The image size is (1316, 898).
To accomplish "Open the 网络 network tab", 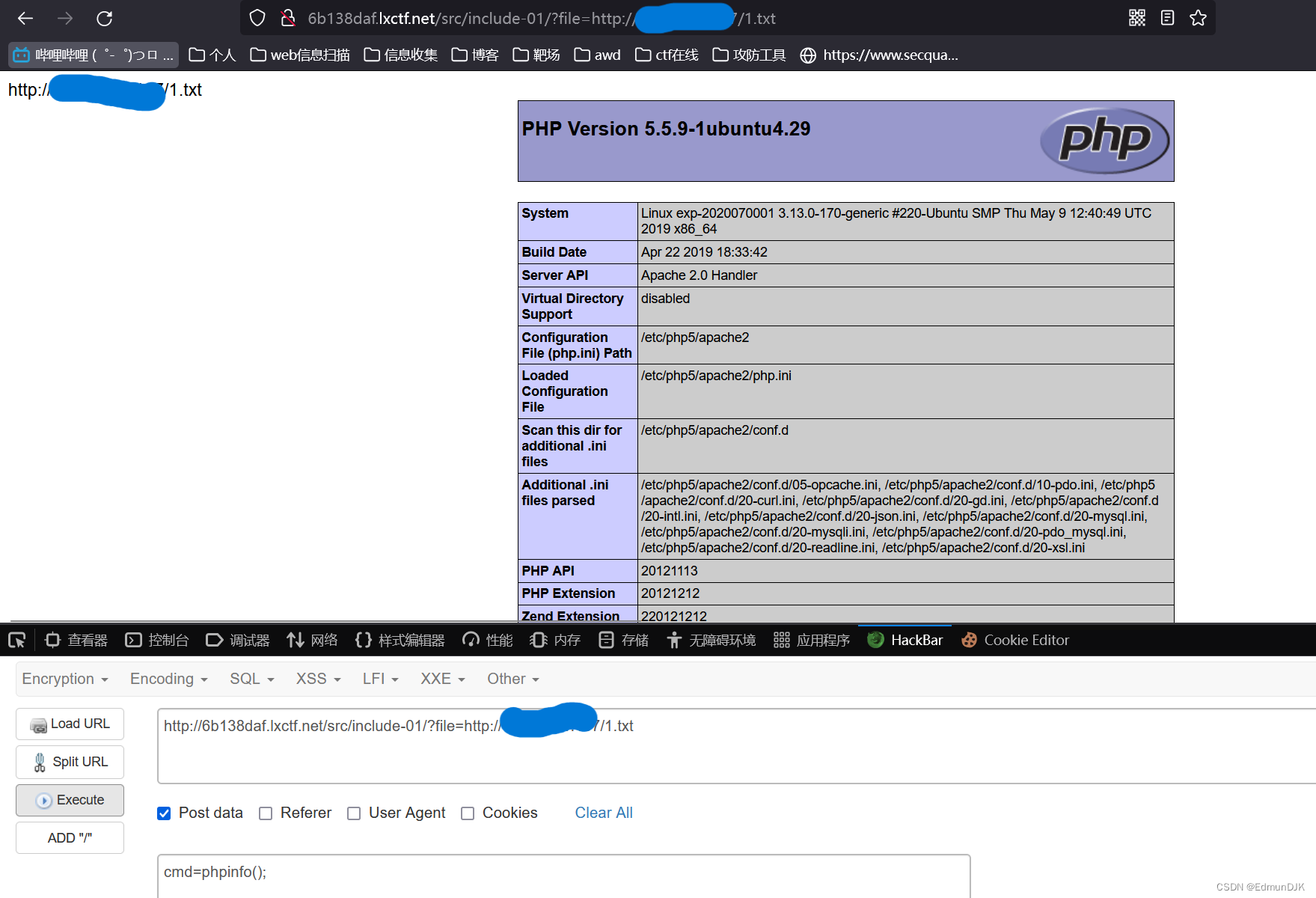I will 313,640.
